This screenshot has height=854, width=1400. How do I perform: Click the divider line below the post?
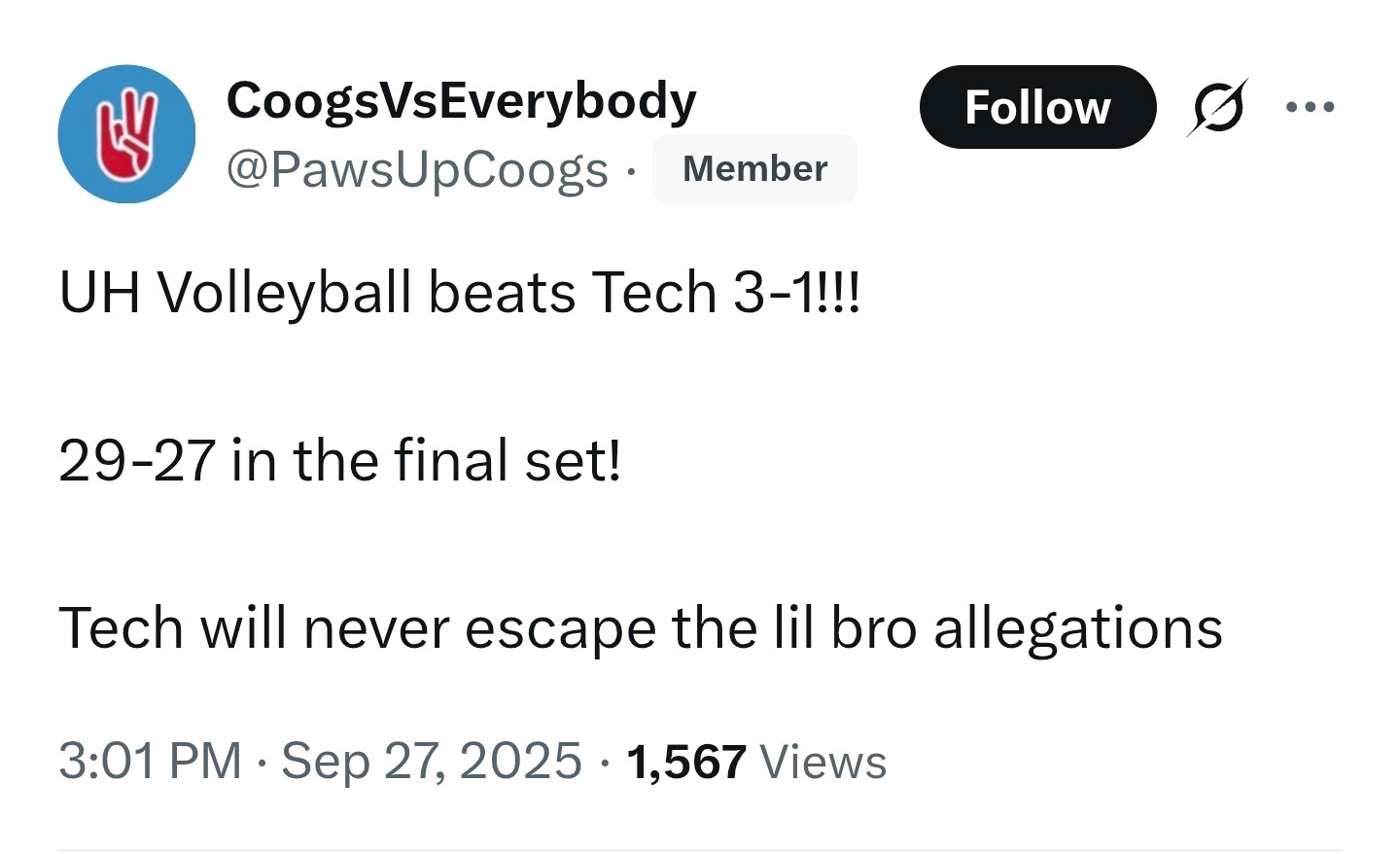pyautogui.click(x=700, y=849)
